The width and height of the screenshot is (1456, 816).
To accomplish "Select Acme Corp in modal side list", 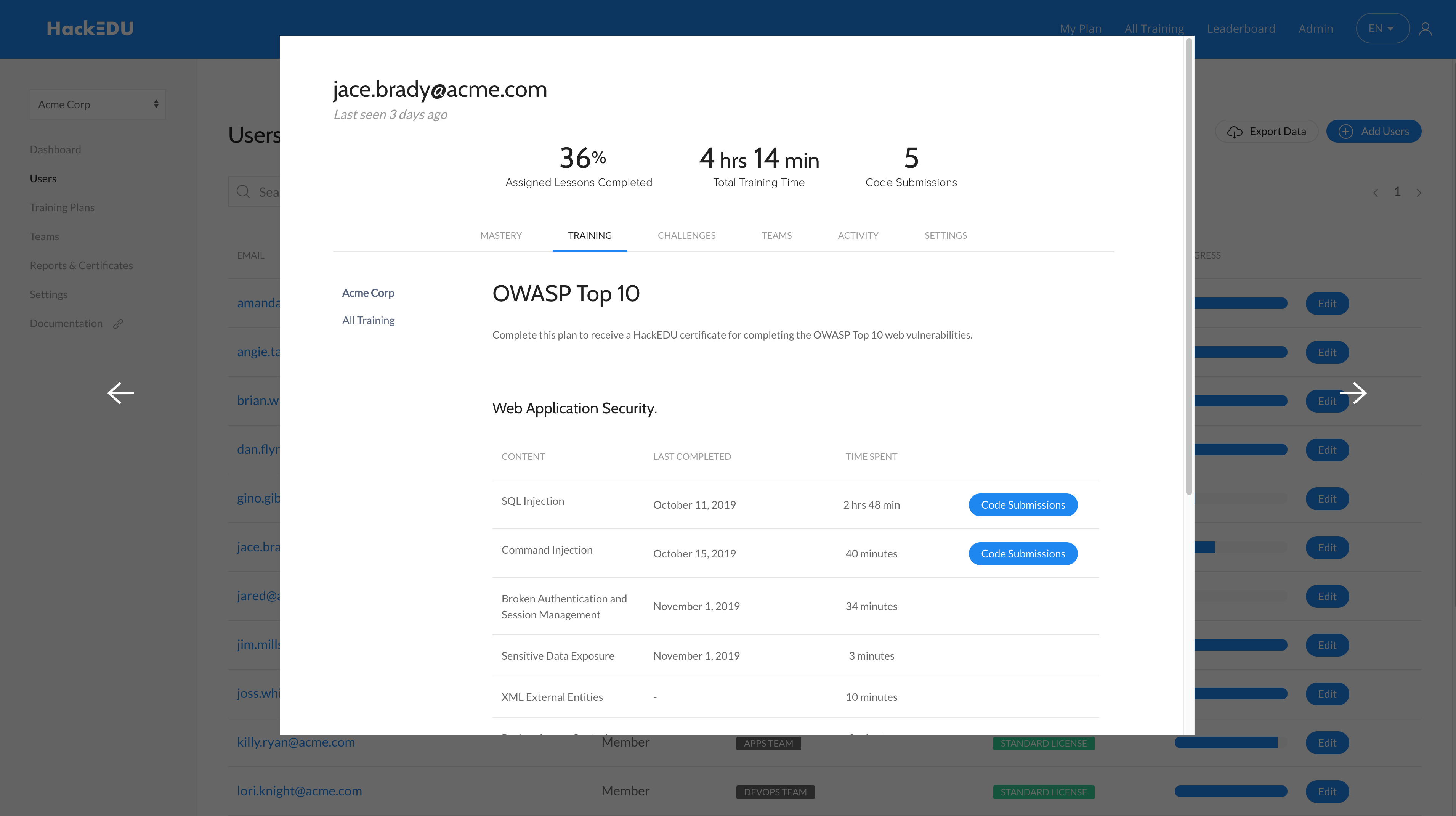I will (368, 293).
